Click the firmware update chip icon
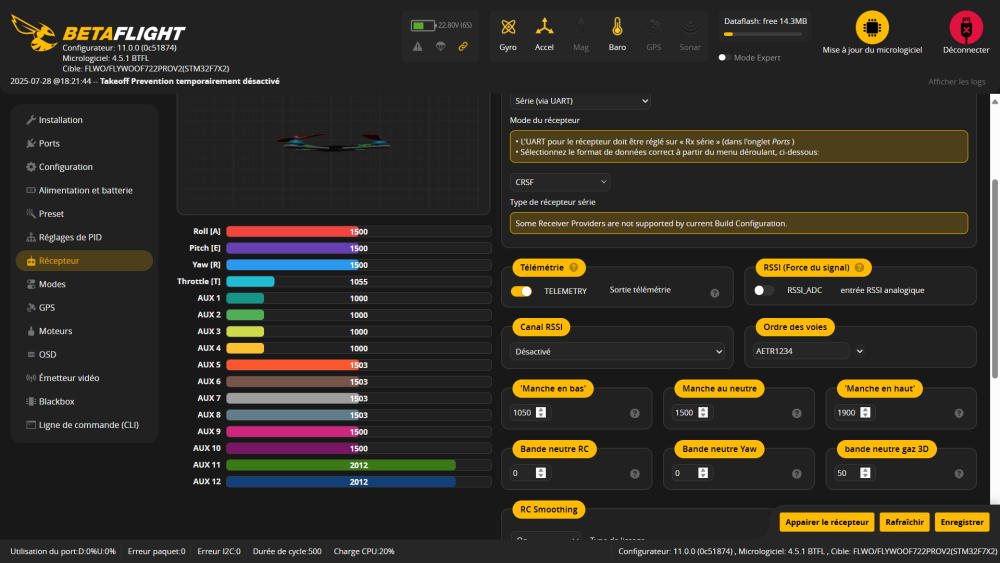The image size is (1000, 563). click(x=872, y=27)
